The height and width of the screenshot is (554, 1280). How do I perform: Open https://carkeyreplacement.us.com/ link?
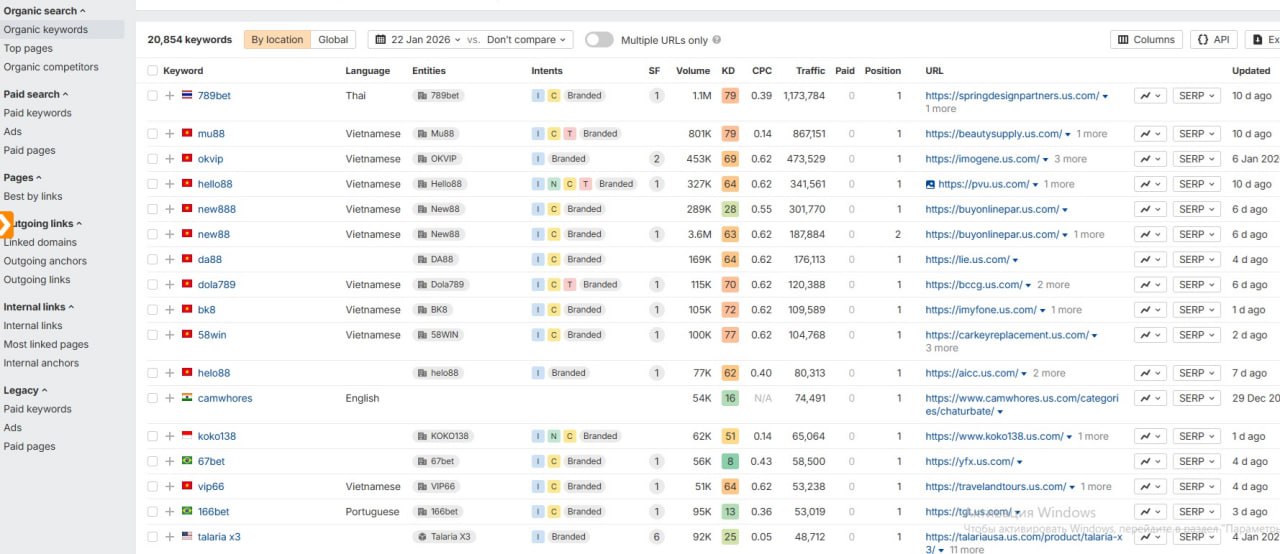pos(1007,335)
